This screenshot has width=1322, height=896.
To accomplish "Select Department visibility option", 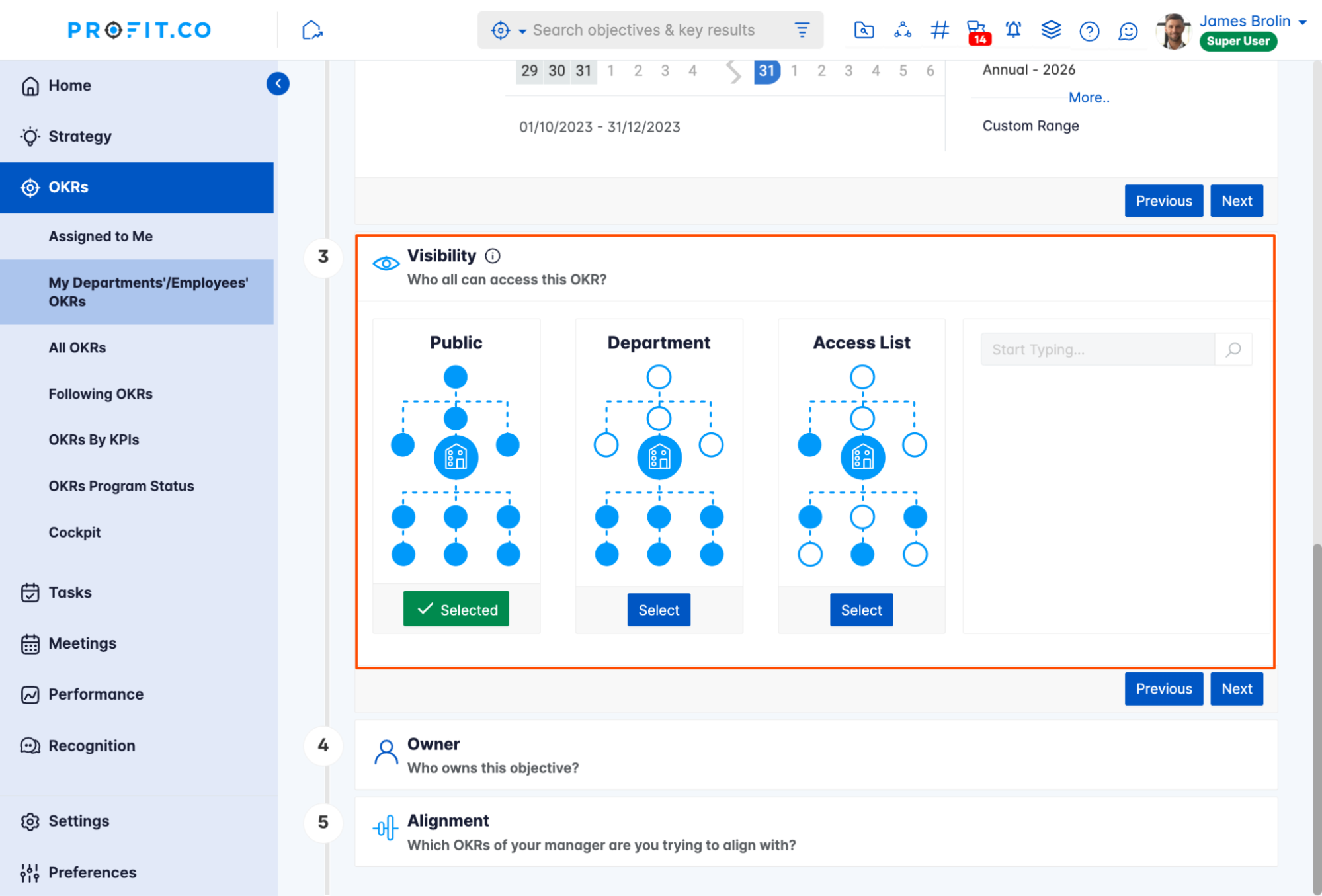I will point(658,610).
